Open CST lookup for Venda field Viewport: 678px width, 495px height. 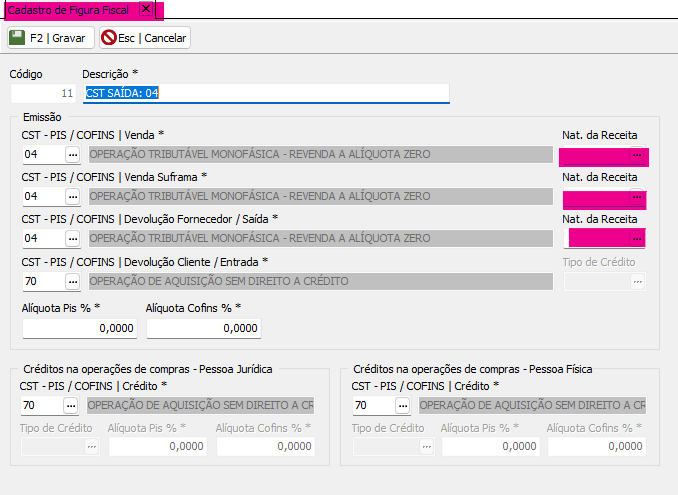(x=72, y=155)
